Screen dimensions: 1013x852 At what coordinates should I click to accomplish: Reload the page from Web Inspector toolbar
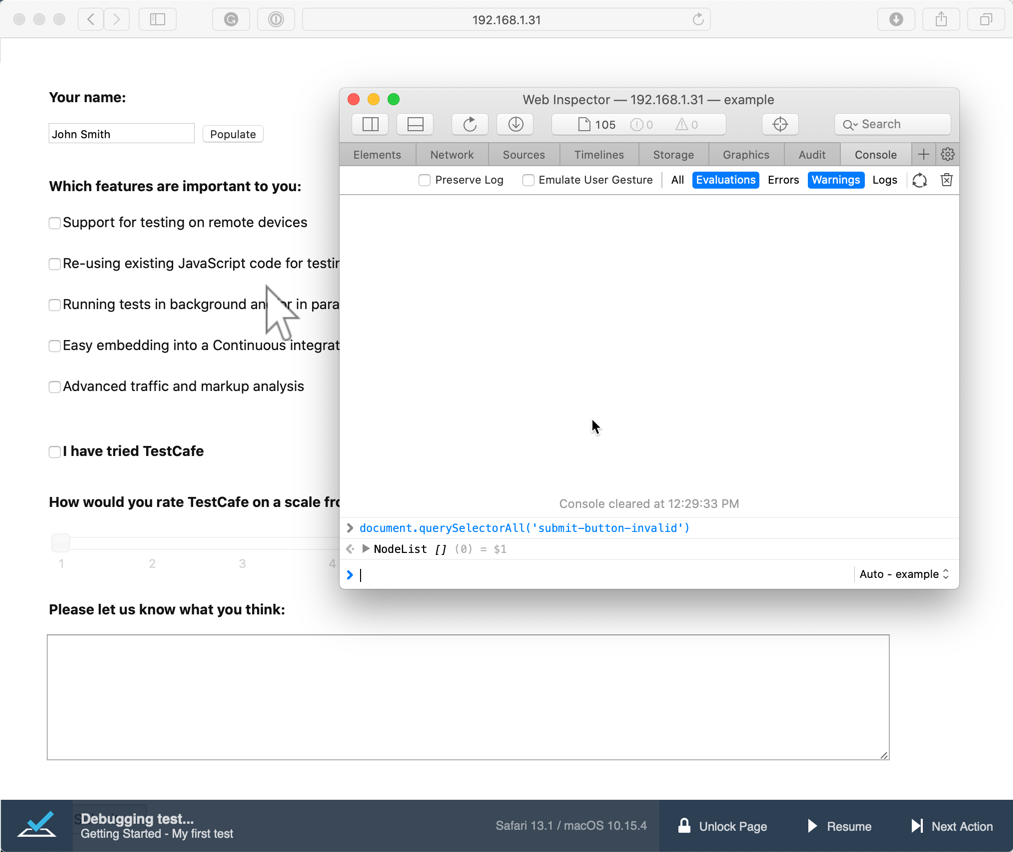click(469, 124)
